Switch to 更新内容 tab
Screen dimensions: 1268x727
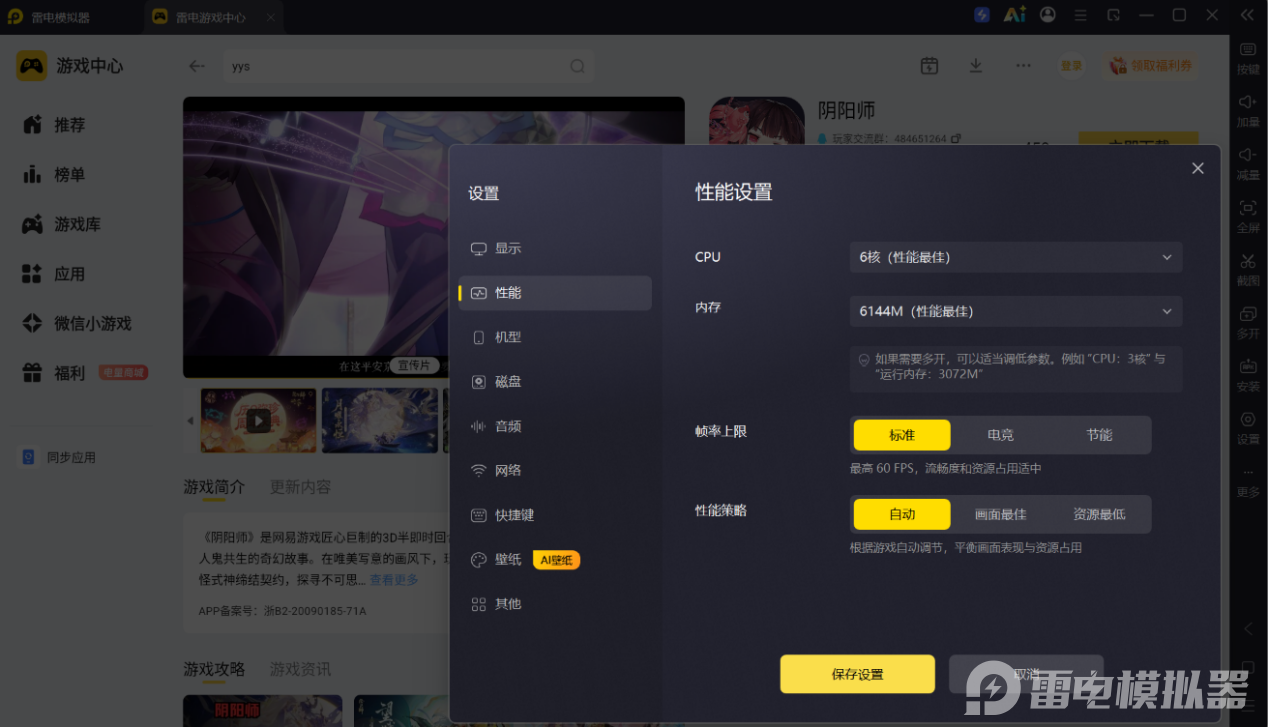click(300, 487)
